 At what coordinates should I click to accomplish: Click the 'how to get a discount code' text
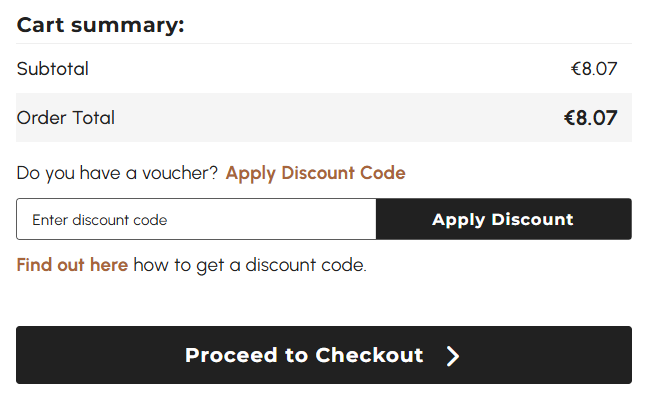[x=250, y=265]
